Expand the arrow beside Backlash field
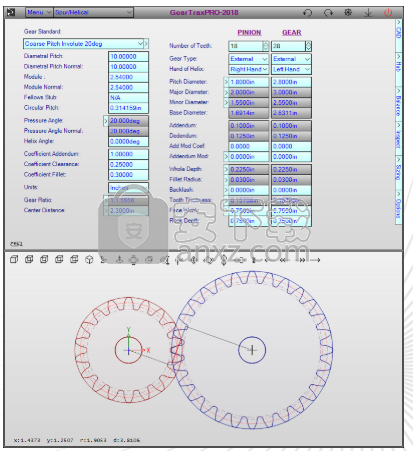Viewport: 413px width, 451px height. [x=226, y=190]
